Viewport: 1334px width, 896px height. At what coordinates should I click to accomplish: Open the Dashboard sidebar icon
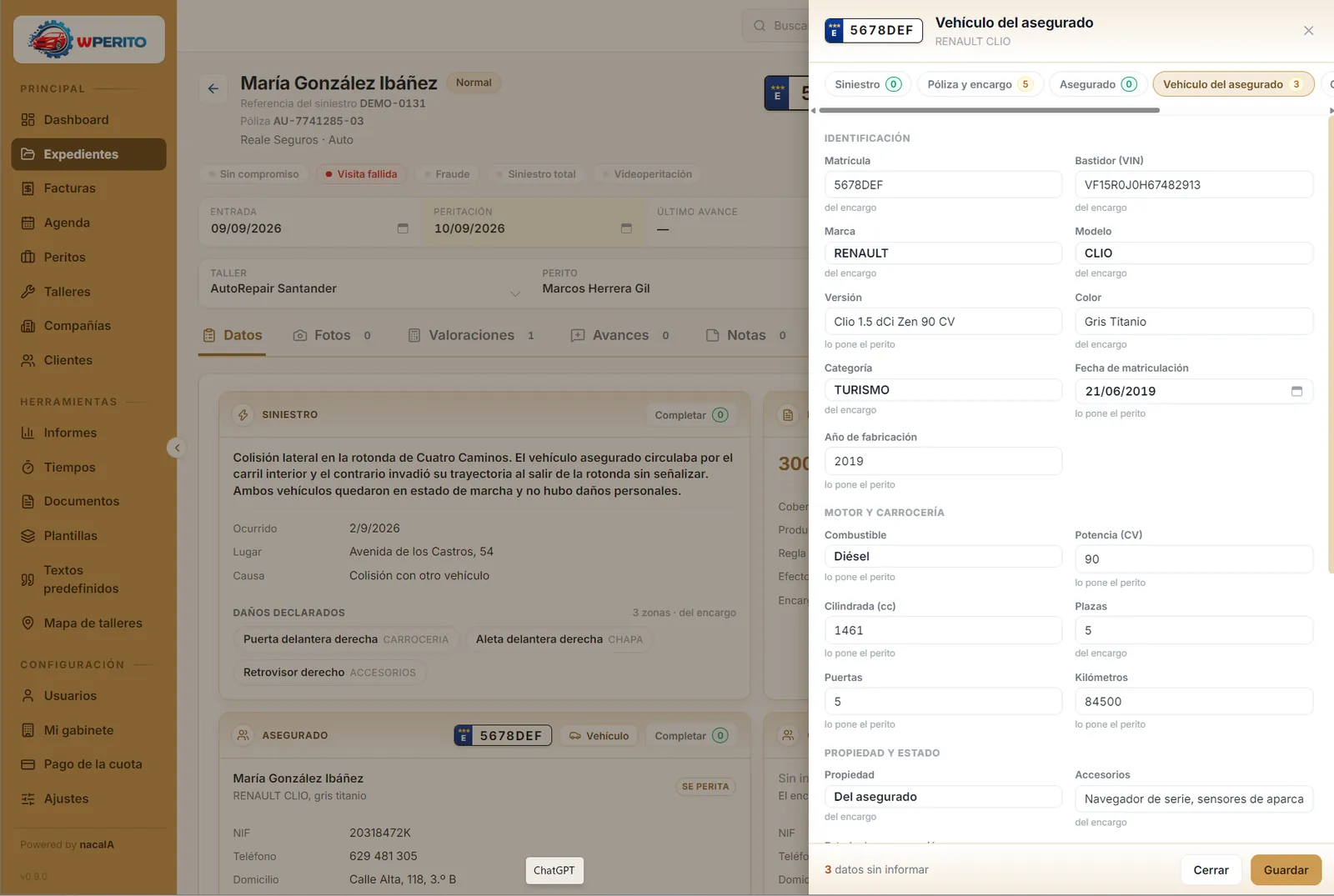[28, 120]
